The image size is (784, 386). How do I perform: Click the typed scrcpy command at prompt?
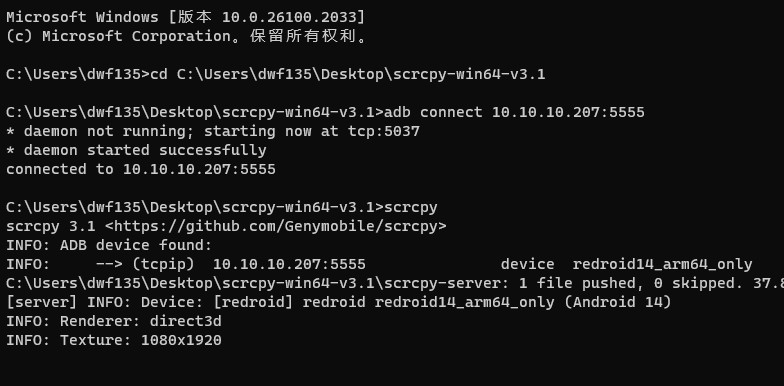(410, 208)
